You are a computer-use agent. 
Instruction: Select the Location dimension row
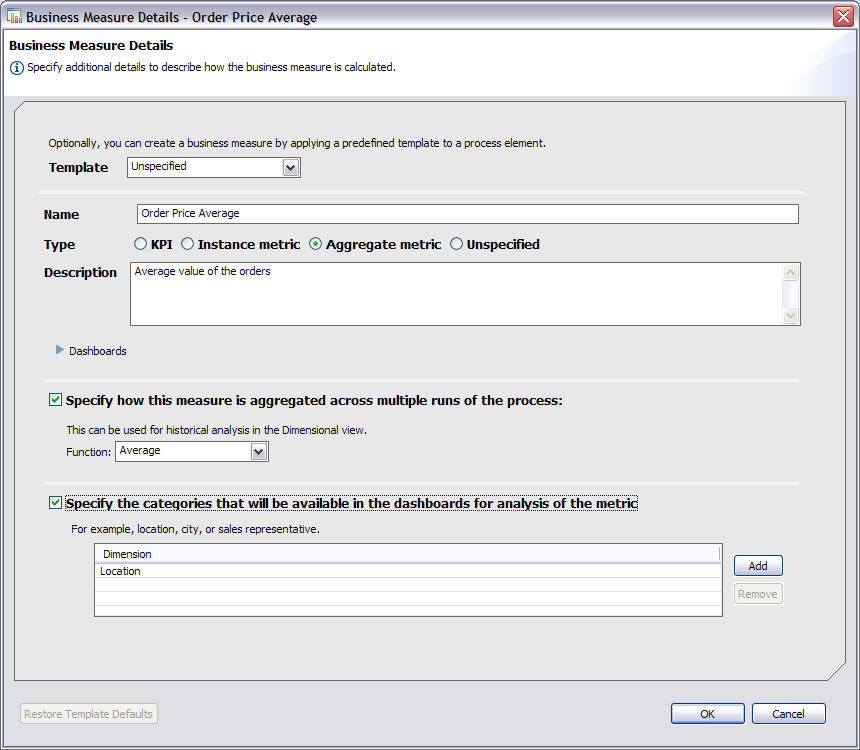click(408, 571)
